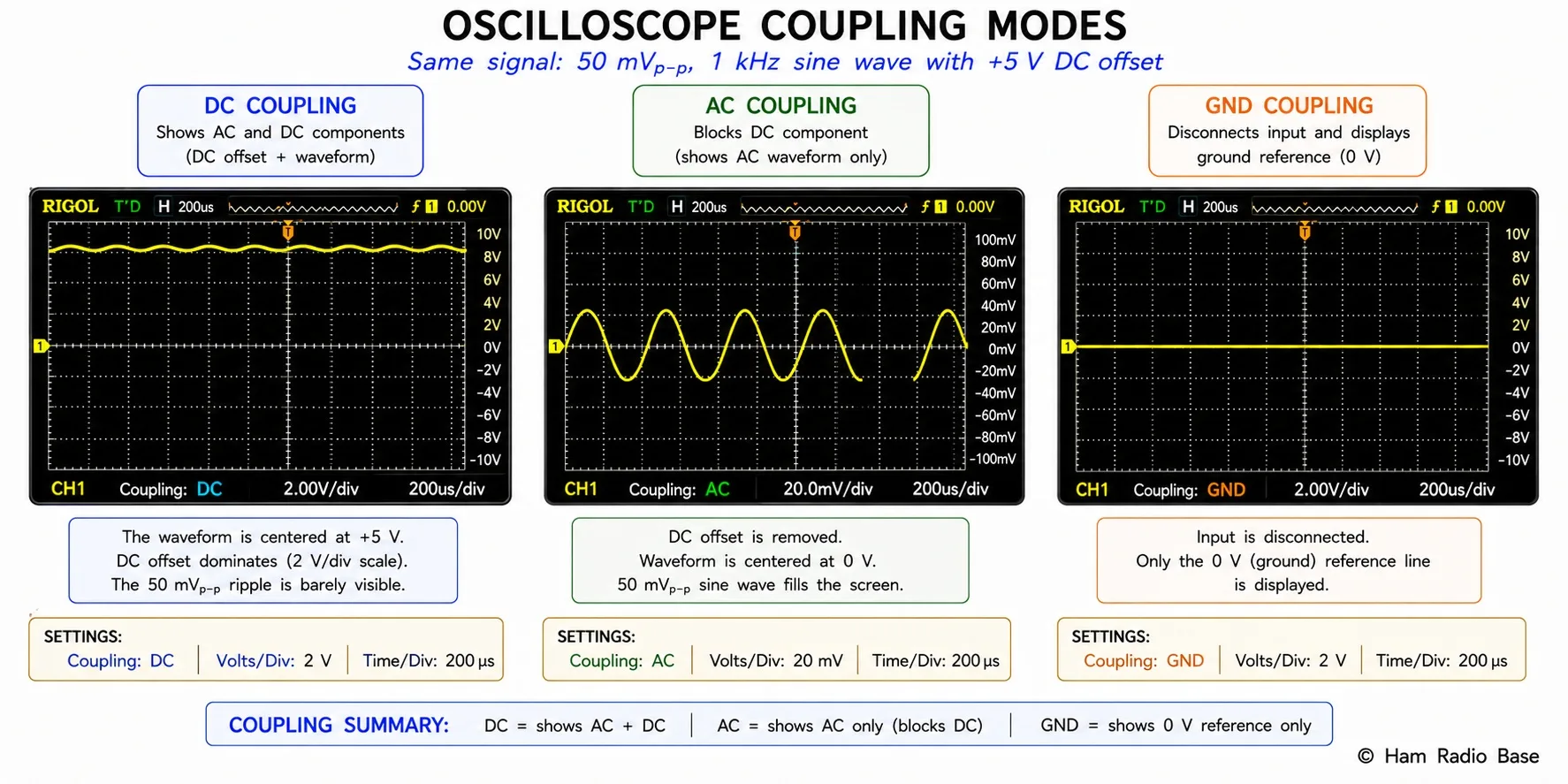
Task: Select the CH1 label on the AC scope
Action: click(x=581, y=489)
